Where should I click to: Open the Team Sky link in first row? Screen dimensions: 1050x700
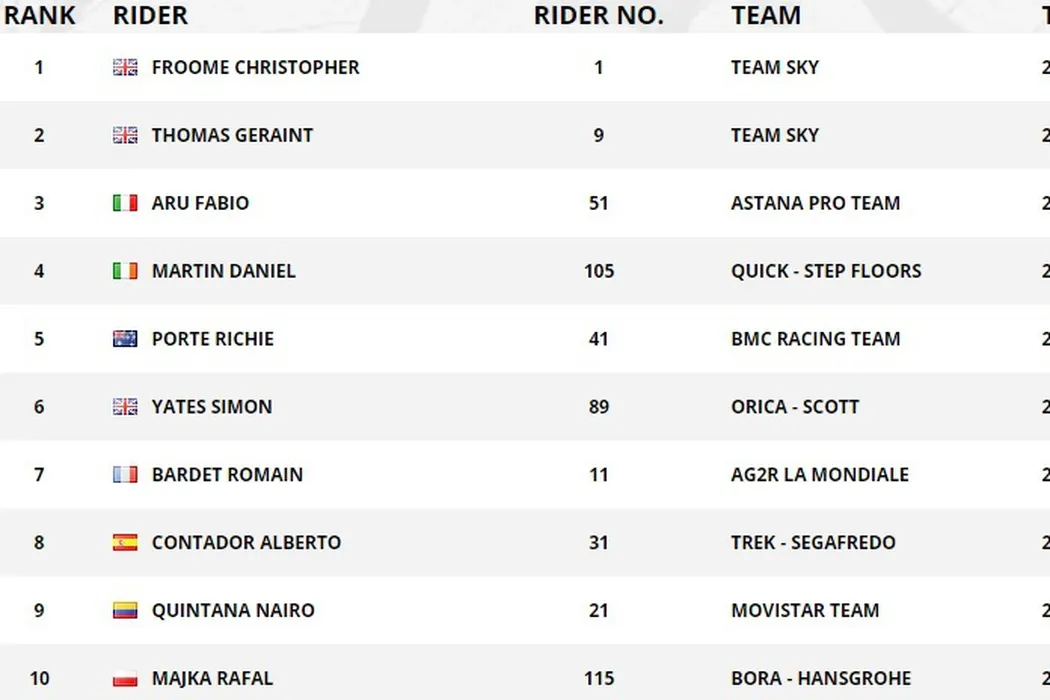[775, 68]
